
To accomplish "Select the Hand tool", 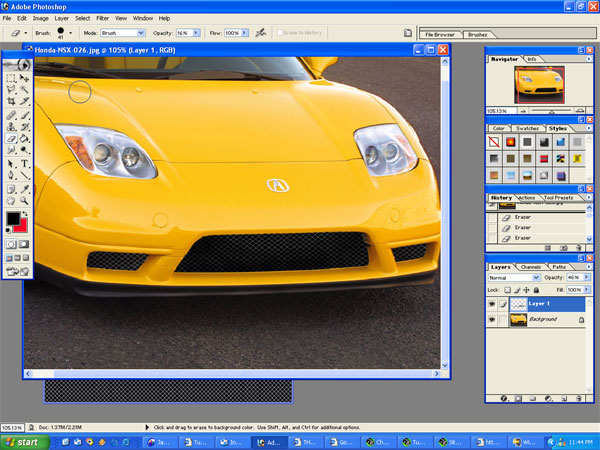I will pos(11,200).
